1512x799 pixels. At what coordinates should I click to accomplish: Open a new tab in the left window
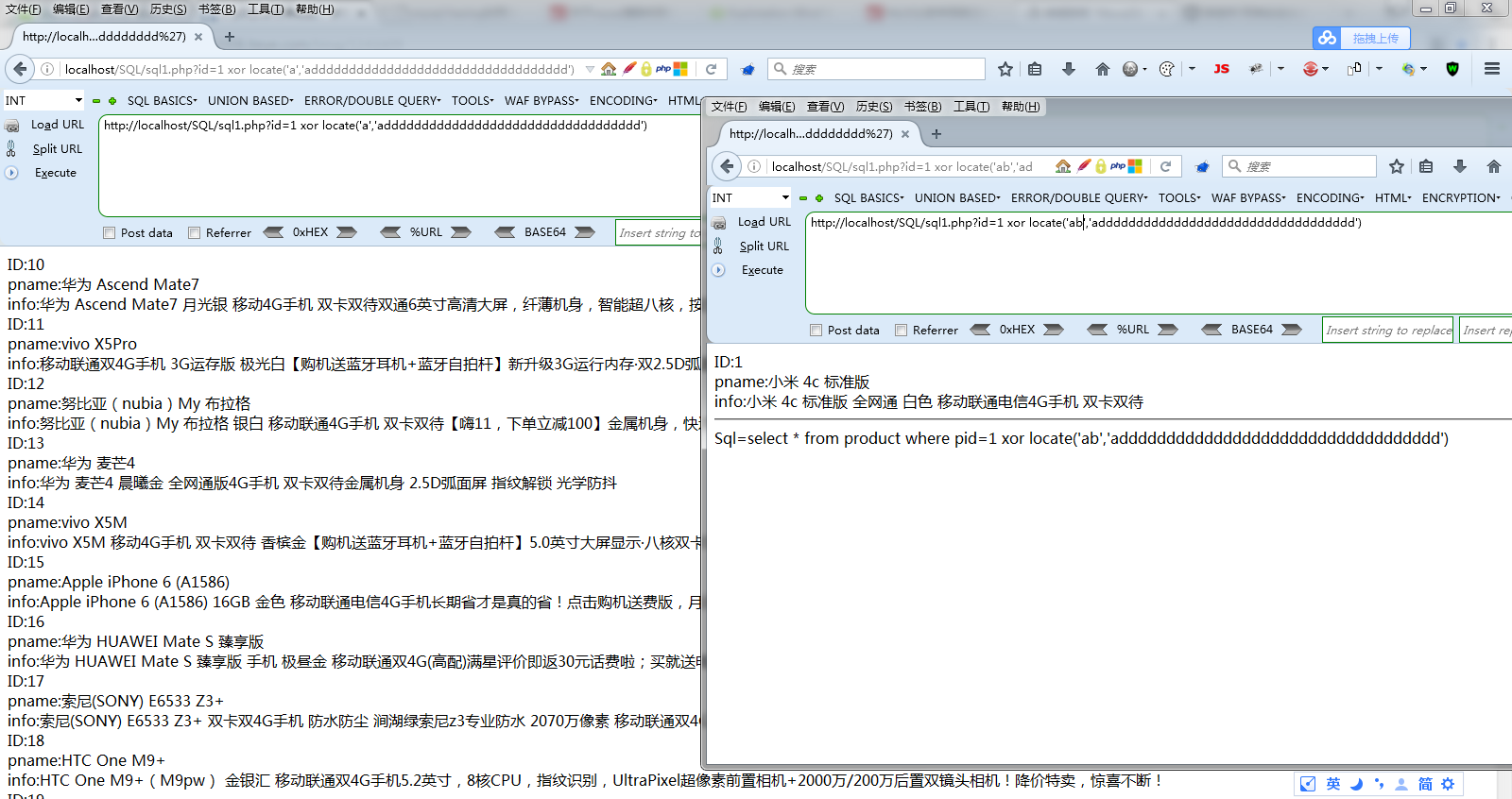[x=230, y=37]
